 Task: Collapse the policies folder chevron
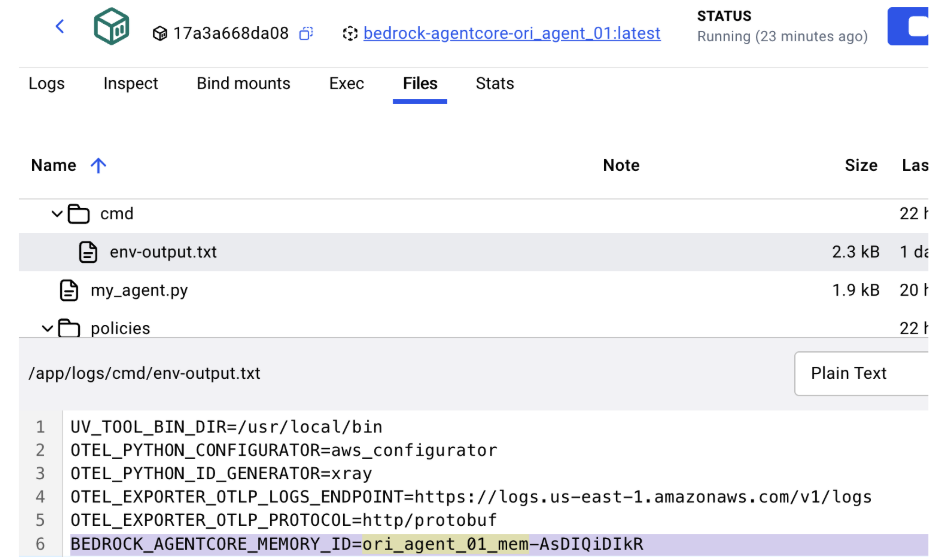pyautogui.click(x=47, y=328)
